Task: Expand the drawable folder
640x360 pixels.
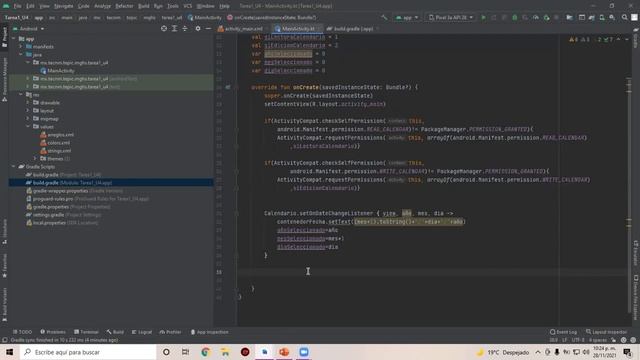Action: tap(28, 102)
